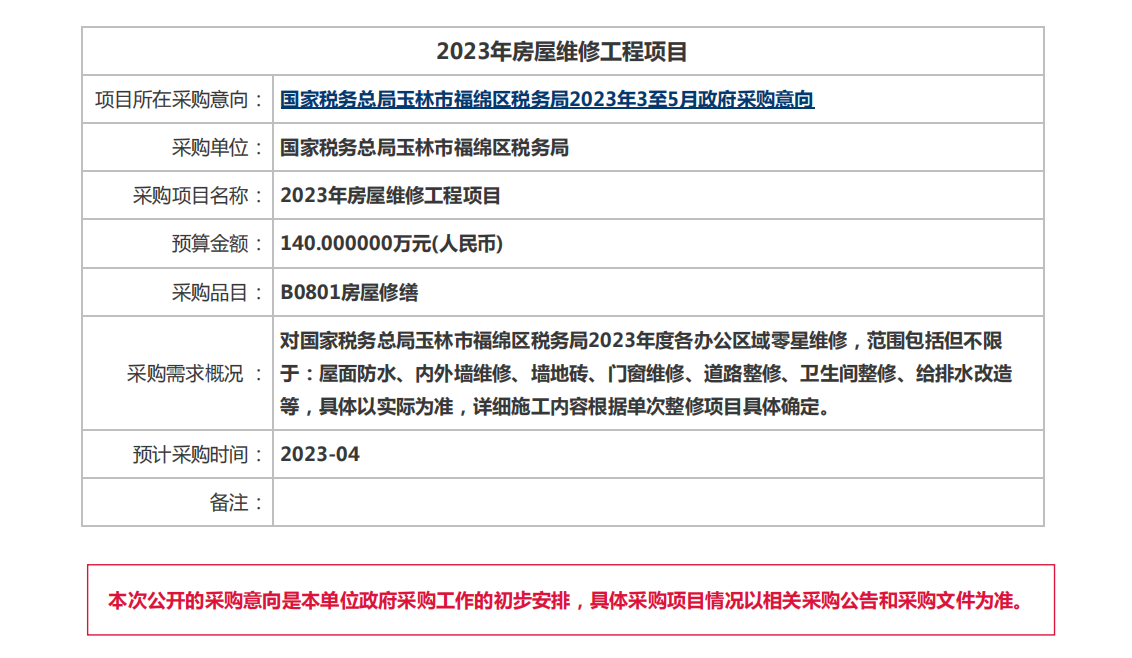Click the budget amount 140.000000万元(人民币)
The image size is (1132, 658).
[391, 244]
